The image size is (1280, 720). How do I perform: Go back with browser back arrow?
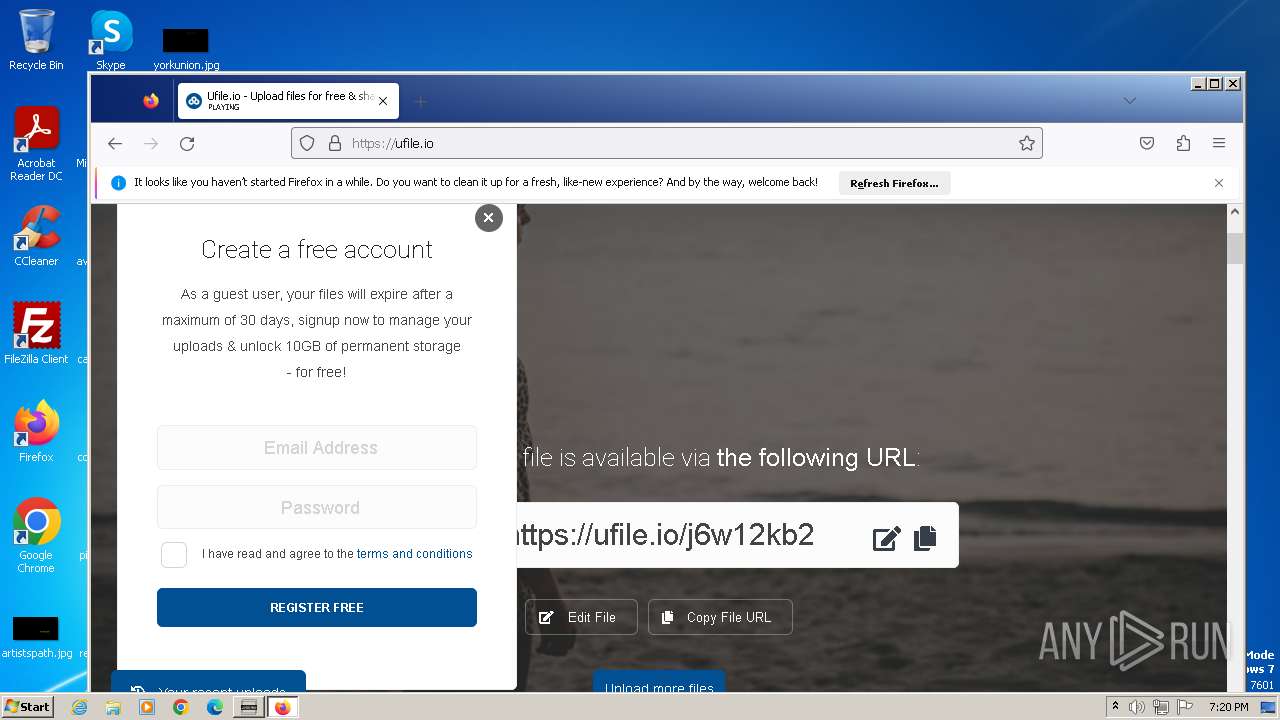click(x=115, y=143)
